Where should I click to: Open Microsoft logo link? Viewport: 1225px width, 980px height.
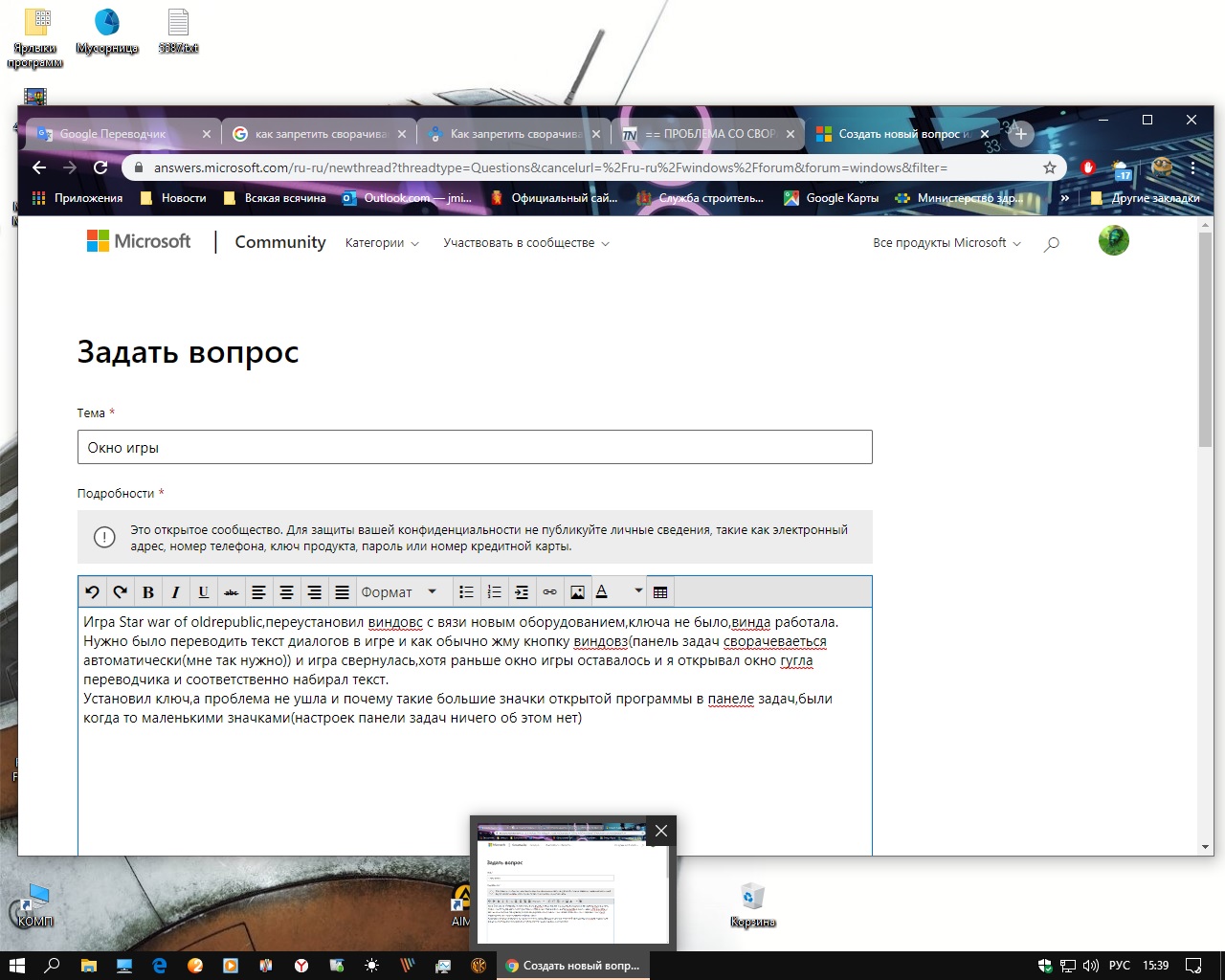pos(139,241)
